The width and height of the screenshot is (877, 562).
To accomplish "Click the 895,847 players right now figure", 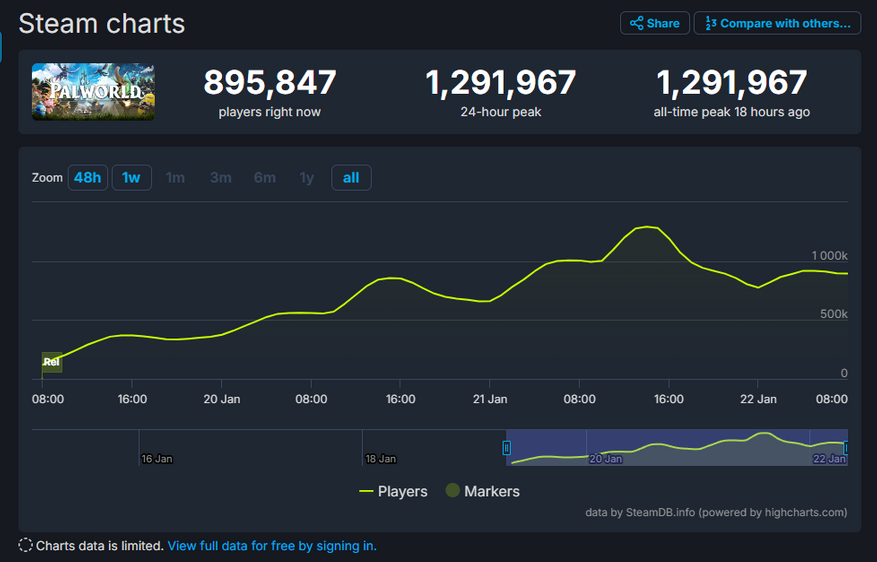I will [x=270, y=82].
